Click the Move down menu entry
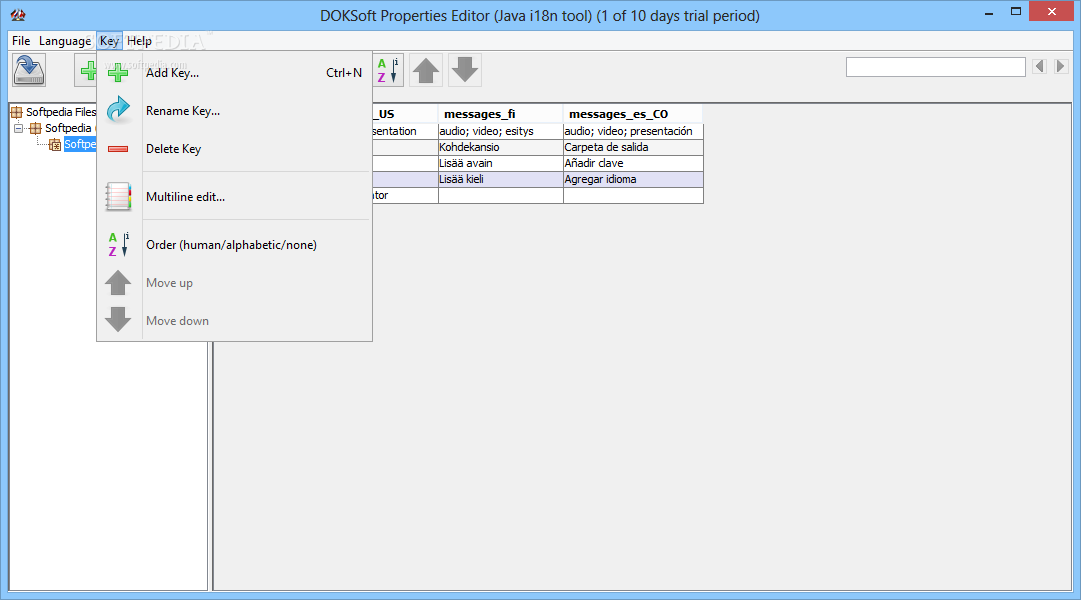 pos(234,321)
